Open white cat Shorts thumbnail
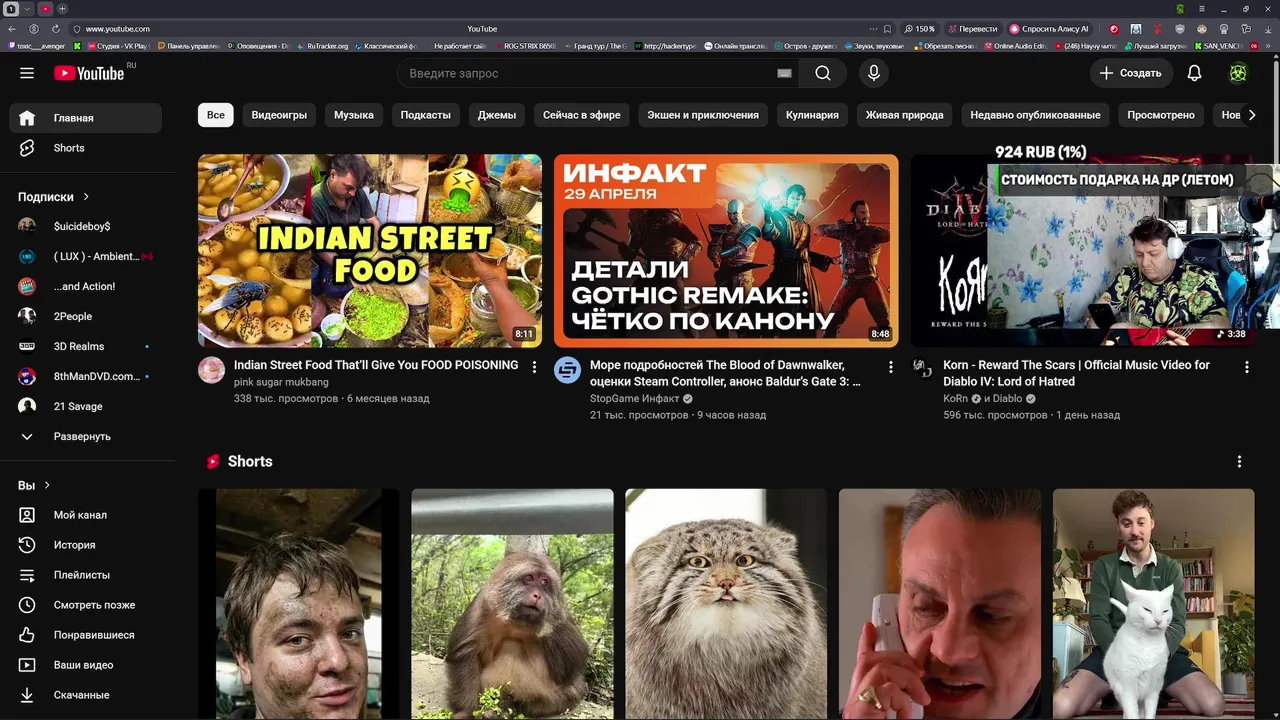The width and height of the screenshot is (1280, 720). coord(1153,604)
